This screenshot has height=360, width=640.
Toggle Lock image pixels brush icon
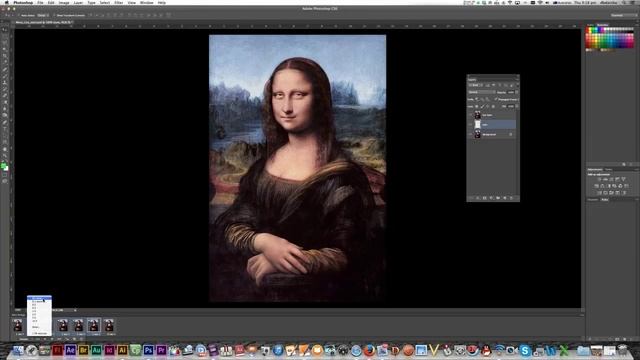tap(482, 106)
